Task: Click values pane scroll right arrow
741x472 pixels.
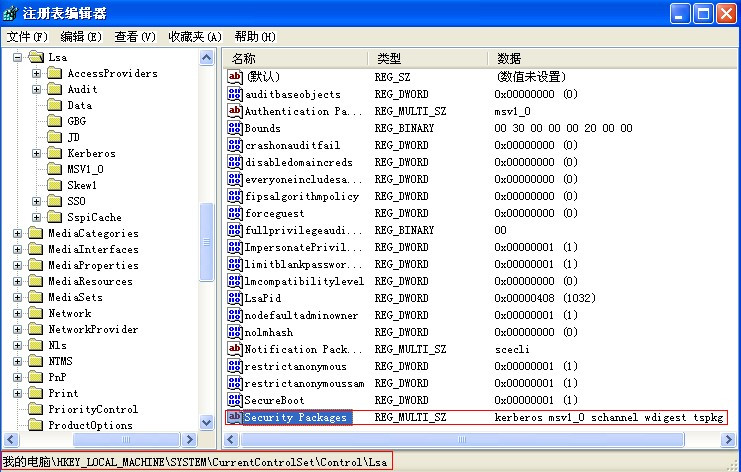Action: click(728, 440)
